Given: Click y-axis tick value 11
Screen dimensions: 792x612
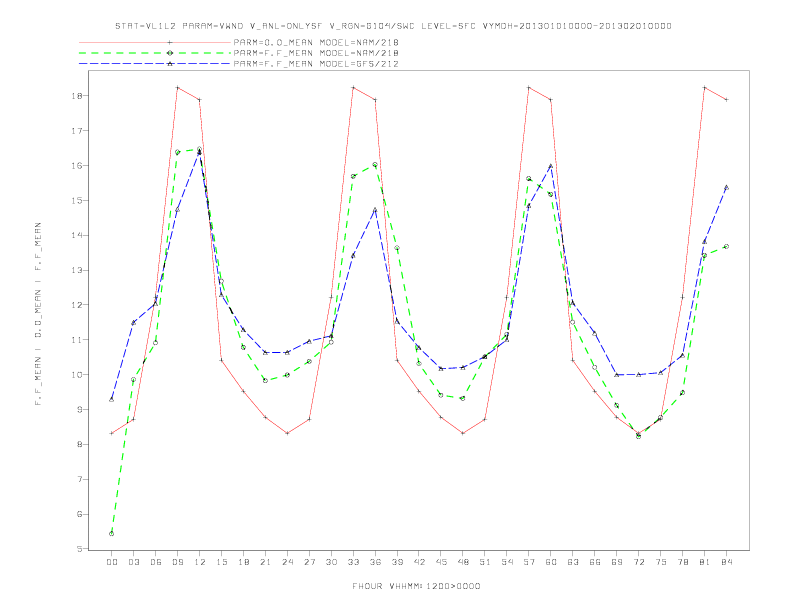Looking at the screenshot, I should [77, 340].
